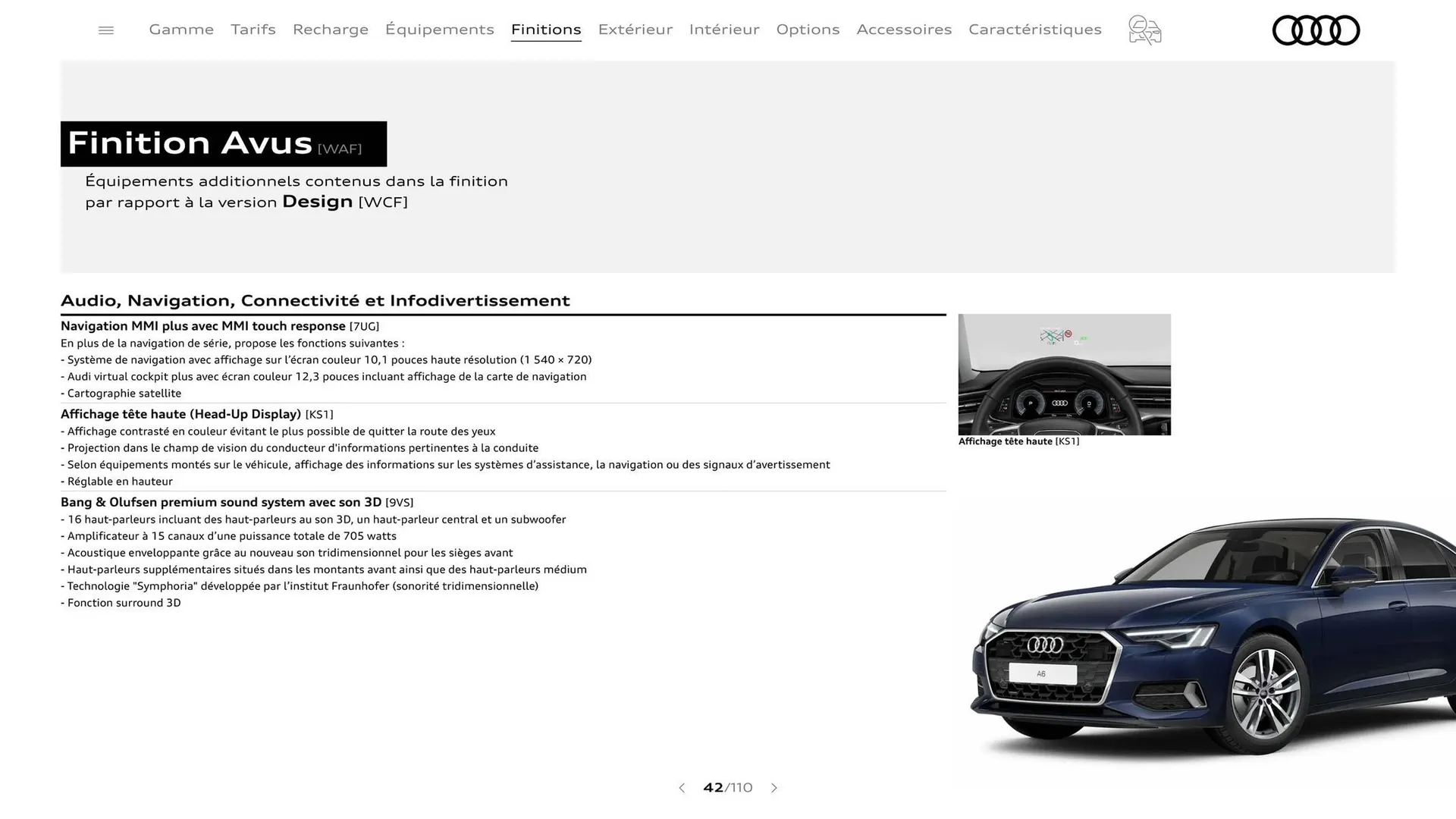Open the Gamme section
Viewport: 1456px width, 819px height.
pos(180,30)
